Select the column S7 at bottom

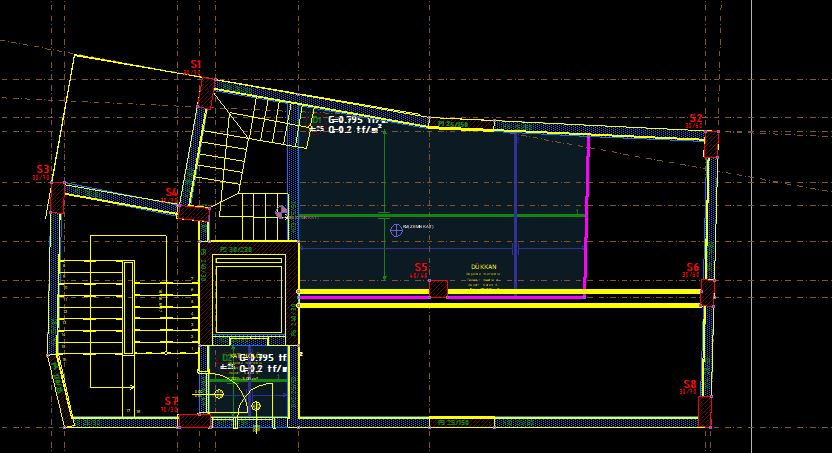[193, 421]
